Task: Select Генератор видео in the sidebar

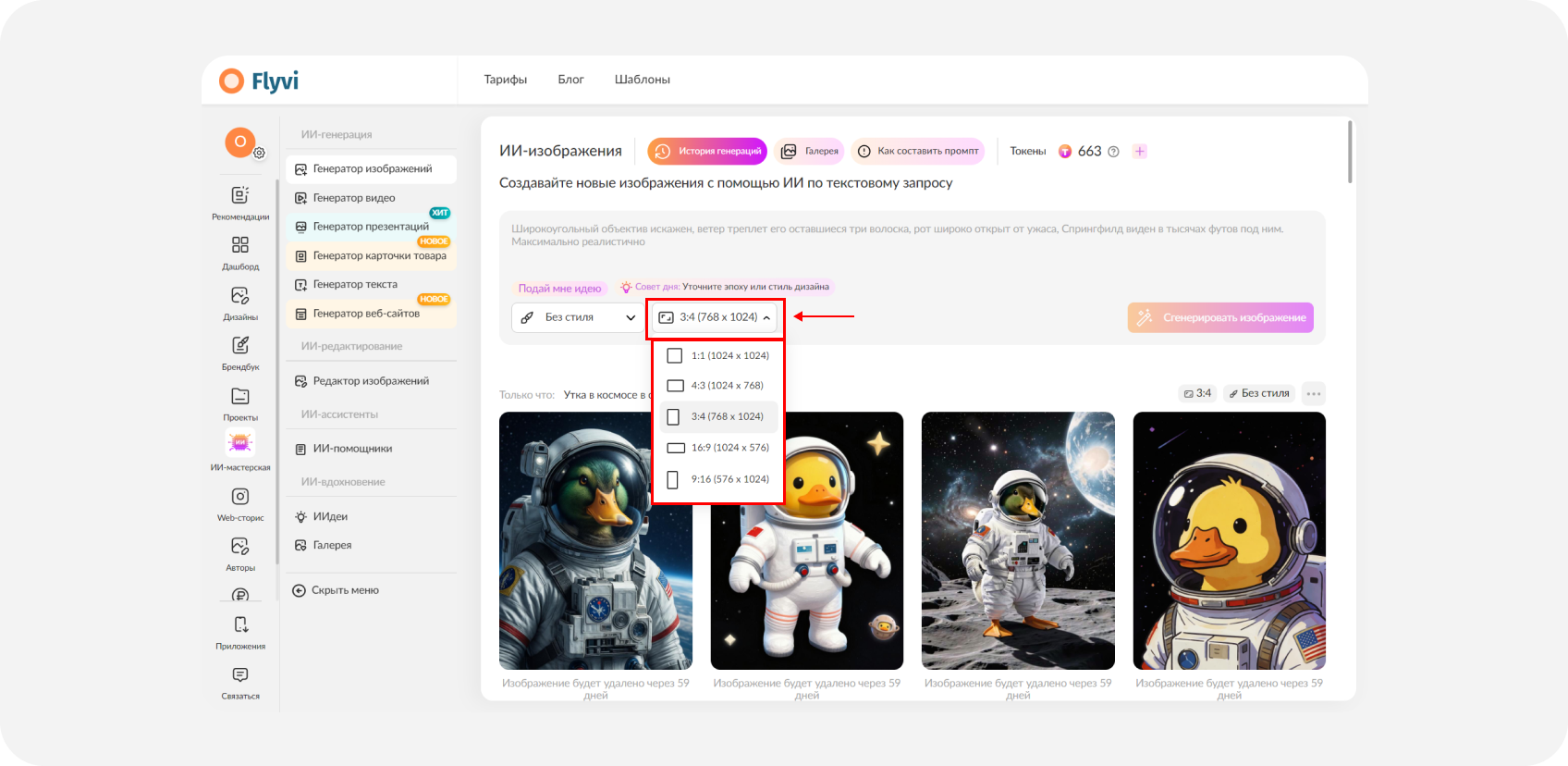Action: coord(372,198)
